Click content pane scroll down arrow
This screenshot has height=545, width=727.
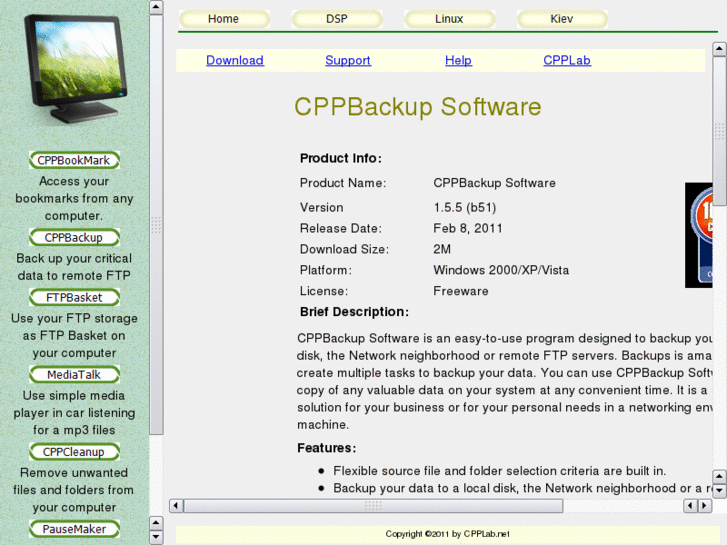(719, 490)
